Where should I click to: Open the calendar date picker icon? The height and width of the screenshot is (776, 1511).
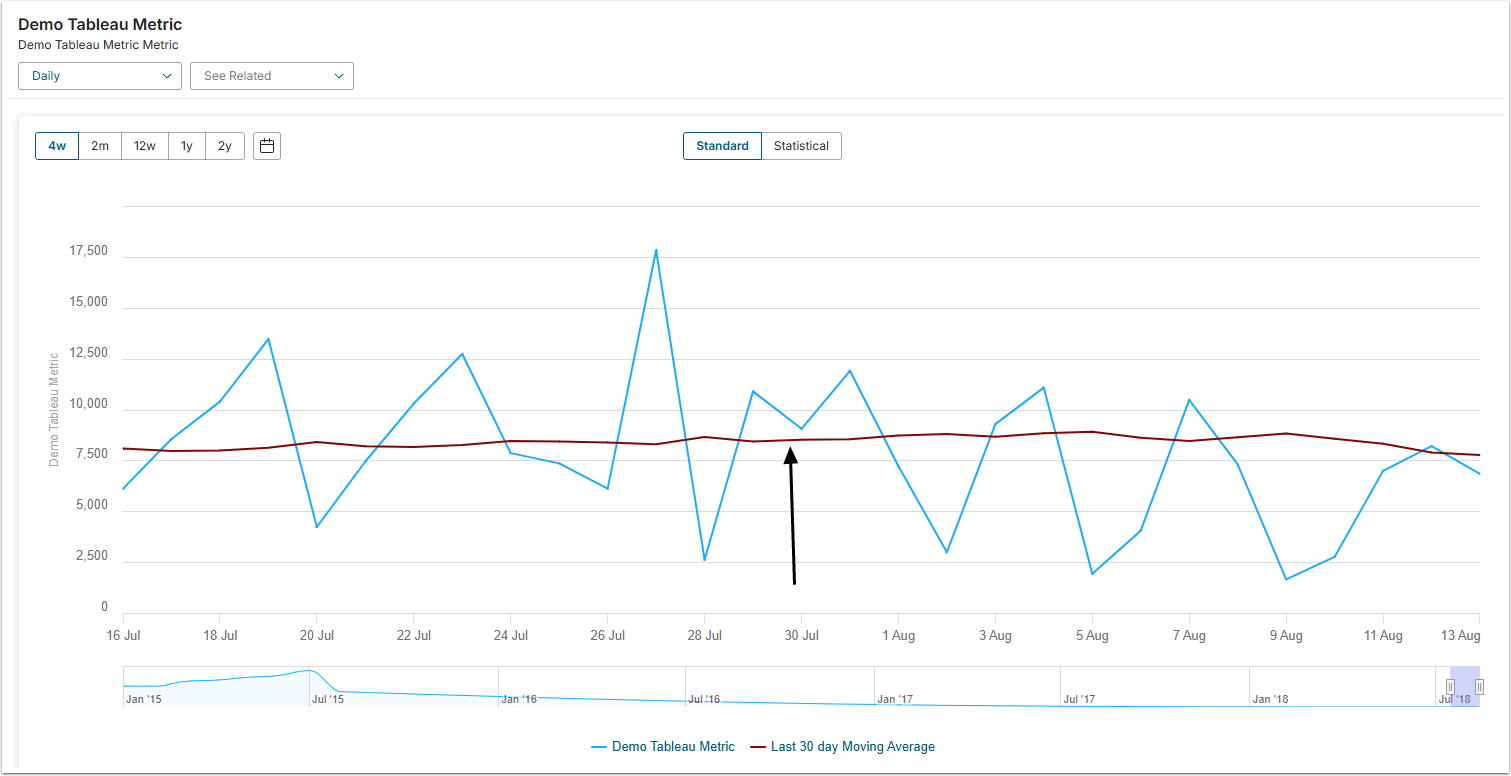267,146
